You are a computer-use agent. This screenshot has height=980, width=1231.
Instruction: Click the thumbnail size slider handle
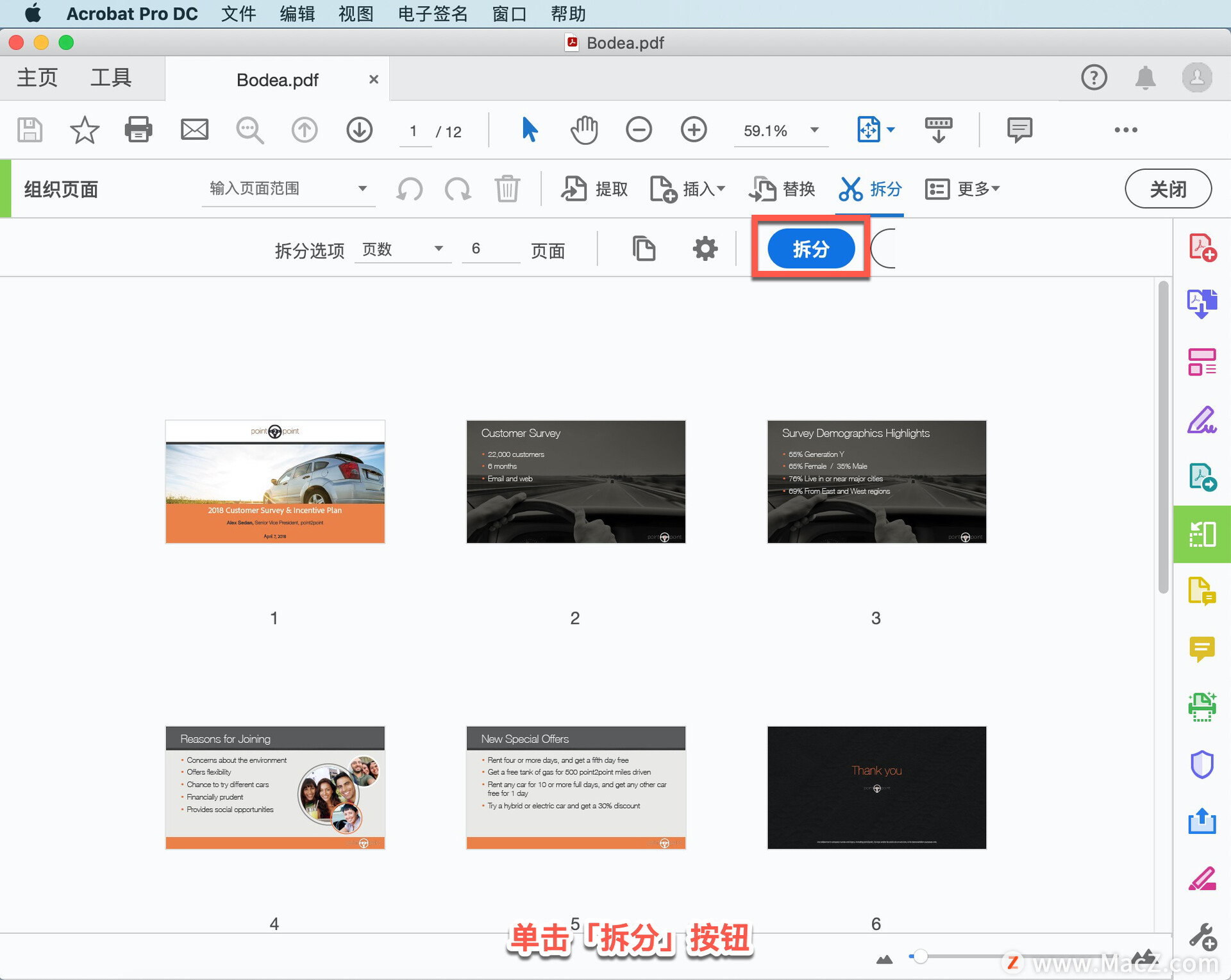(920, 957)
